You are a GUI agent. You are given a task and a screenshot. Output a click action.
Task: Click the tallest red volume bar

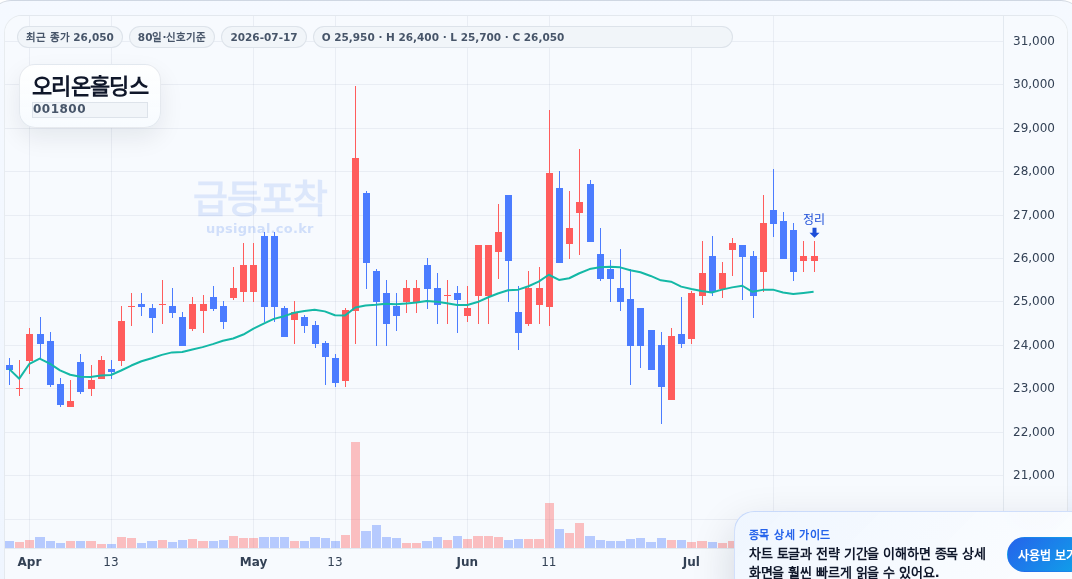[x=356, y=495]
